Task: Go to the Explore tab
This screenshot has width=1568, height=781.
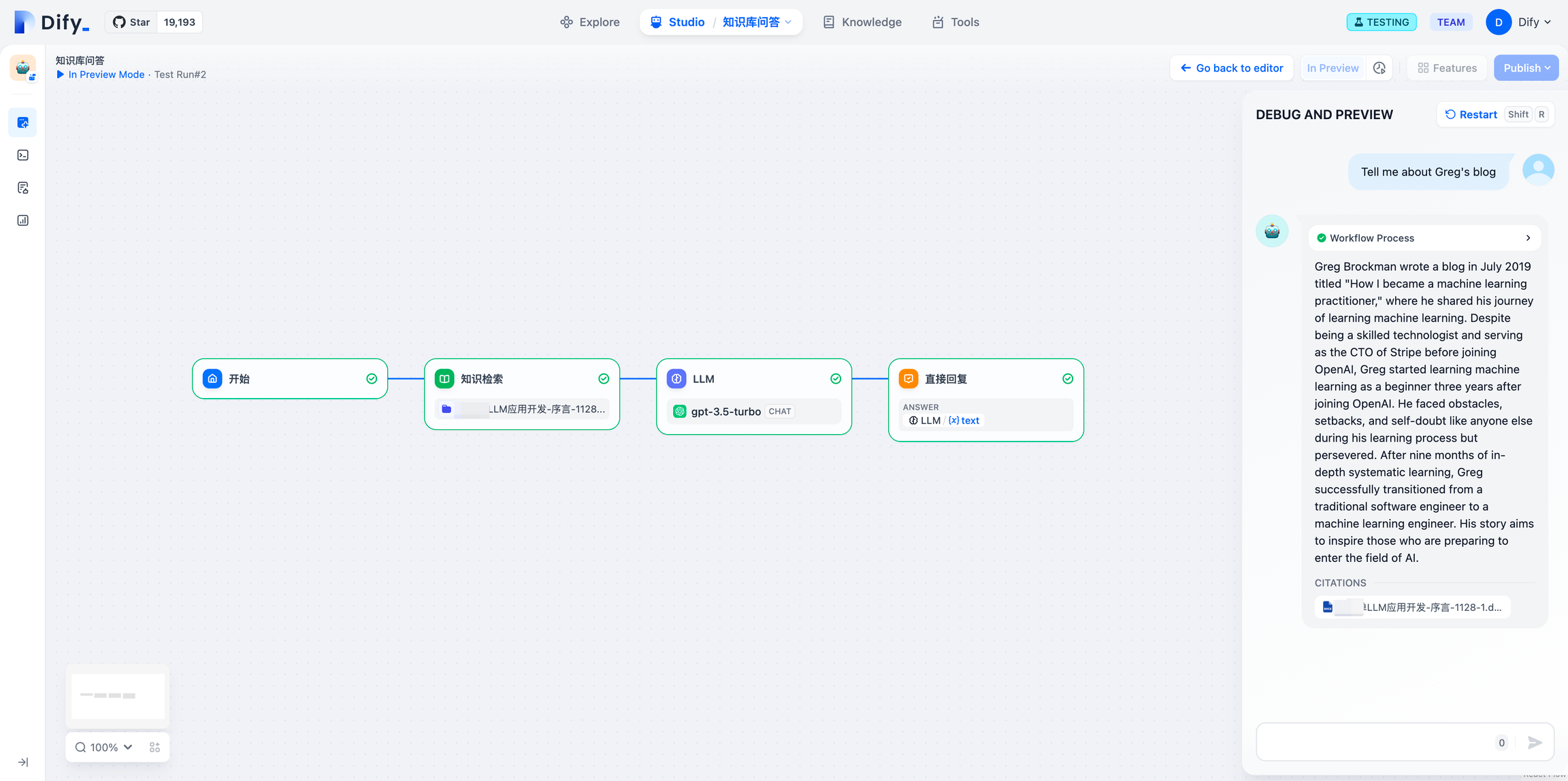Action: tap(589, 22)
